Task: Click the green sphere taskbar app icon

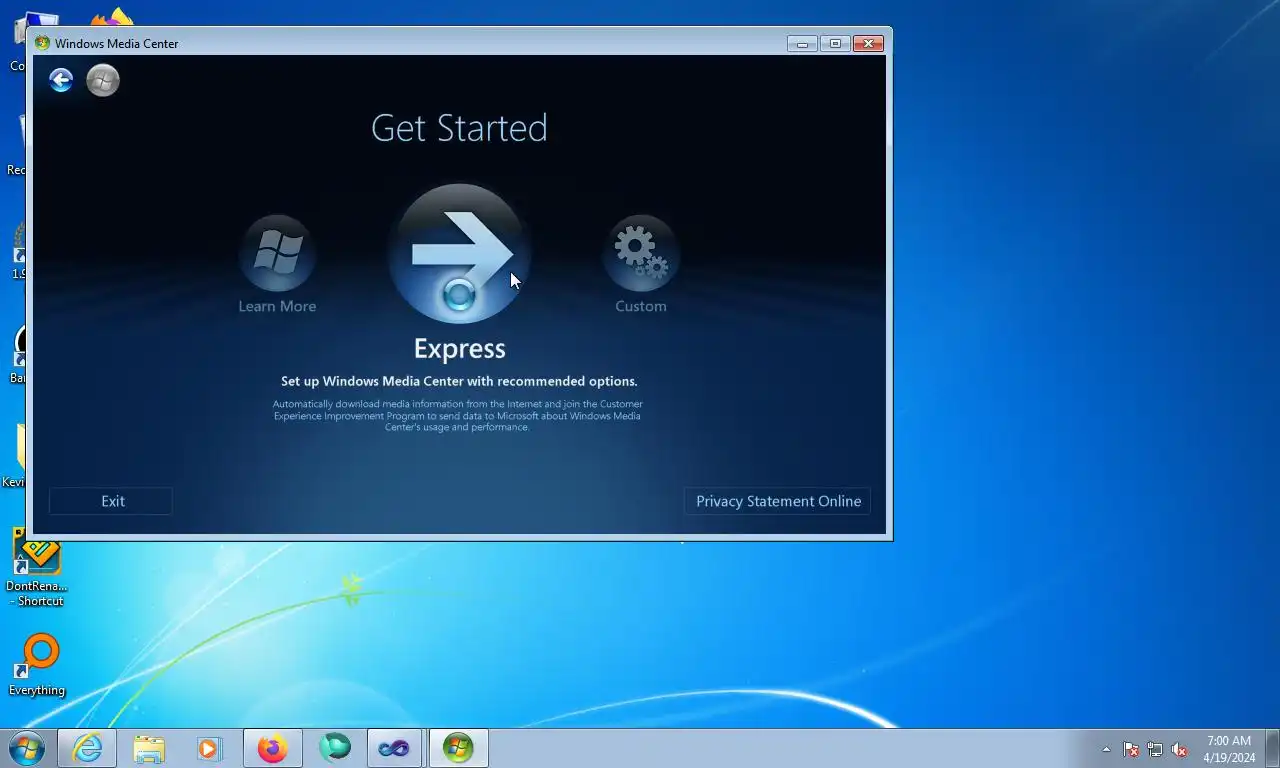Action: click(334, 748)
